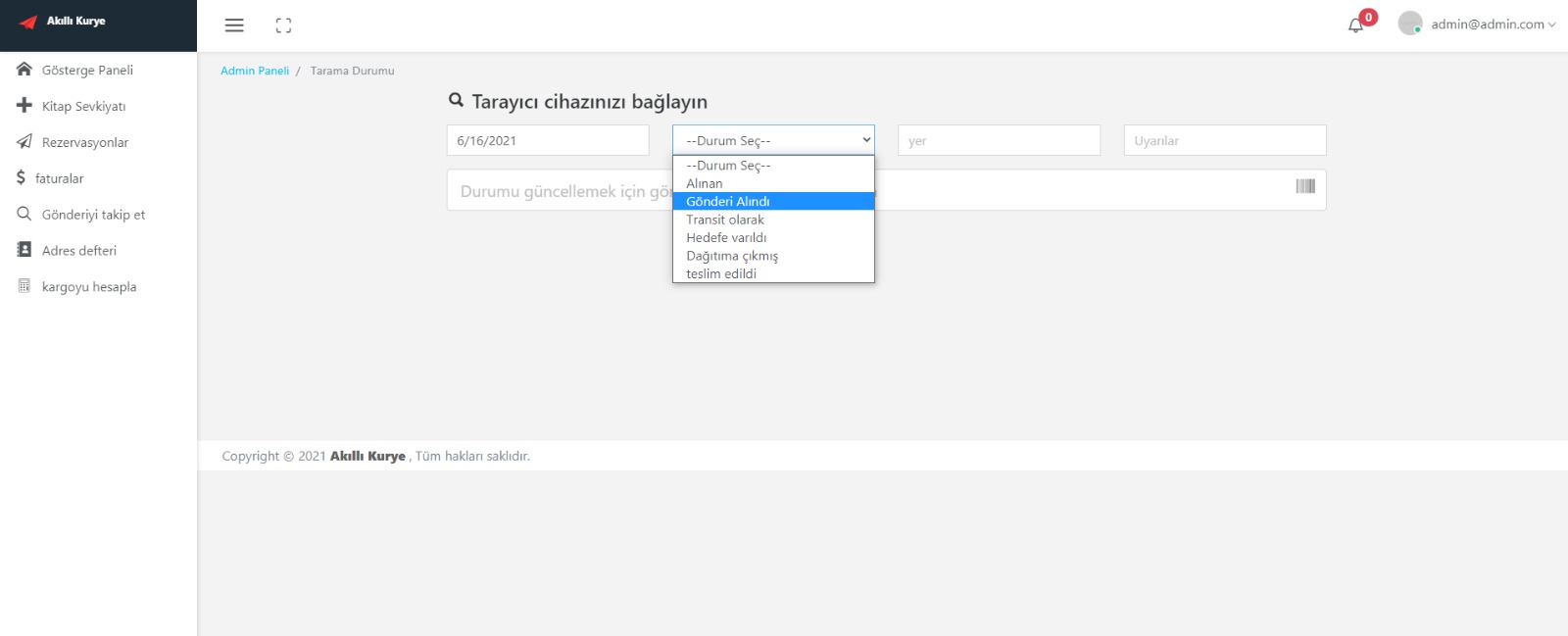Select Hedefe varıldı from the list

pos(773,237)
